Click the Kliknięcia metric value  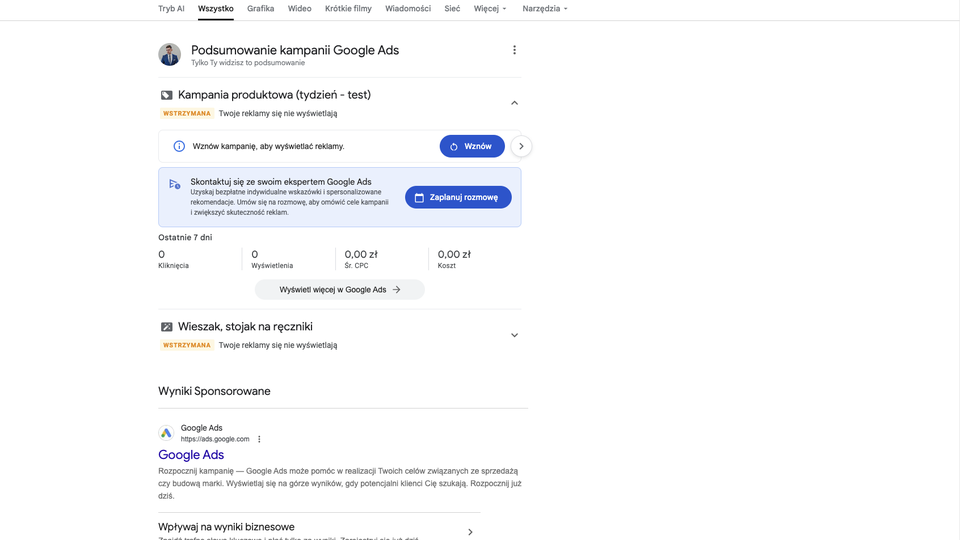click(162, 254)
